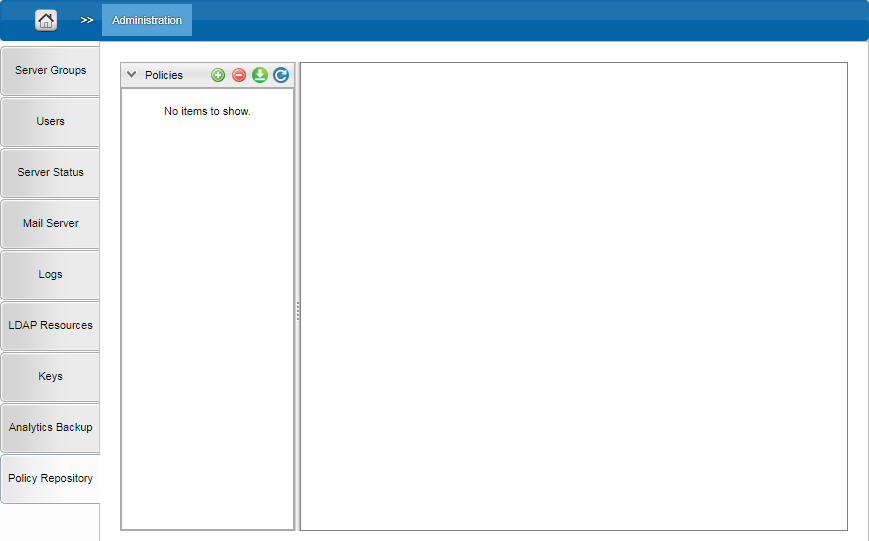View the Server Status tab

pos(50,172)
